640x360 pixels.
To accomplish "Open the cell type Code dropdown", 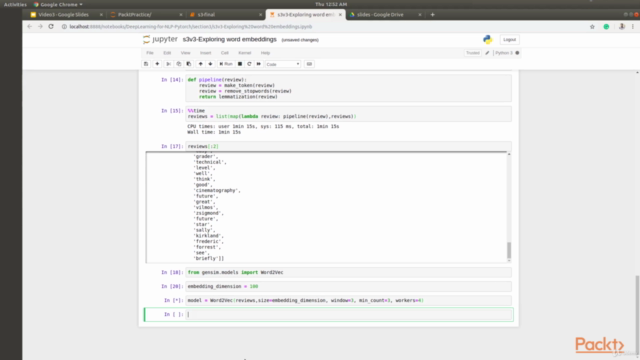I will coord(283,64).
